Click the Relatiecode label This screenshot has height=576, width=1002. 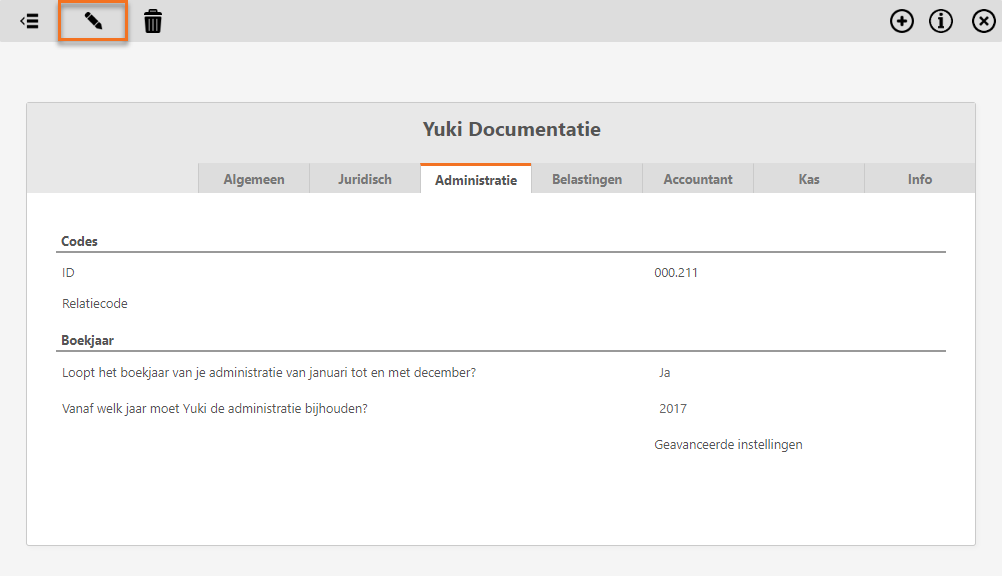coord(95,304)
